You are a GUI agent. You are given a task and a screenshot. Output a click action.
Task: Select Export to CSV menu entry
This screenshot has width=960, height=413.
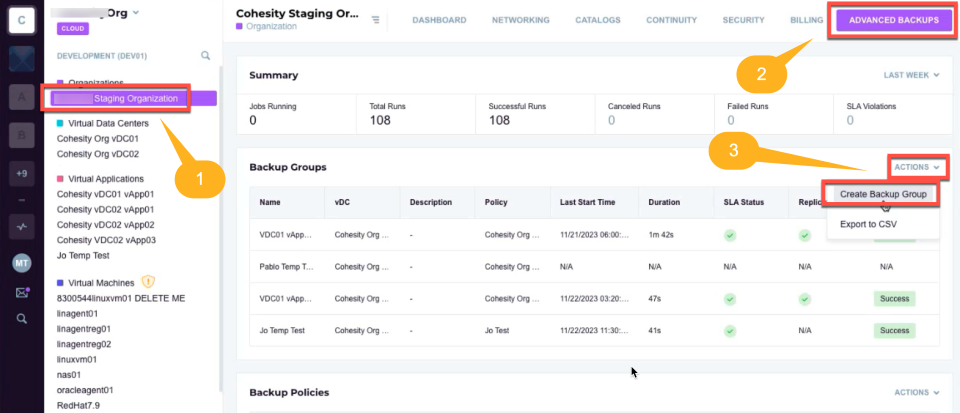click(x=868, y=224)
